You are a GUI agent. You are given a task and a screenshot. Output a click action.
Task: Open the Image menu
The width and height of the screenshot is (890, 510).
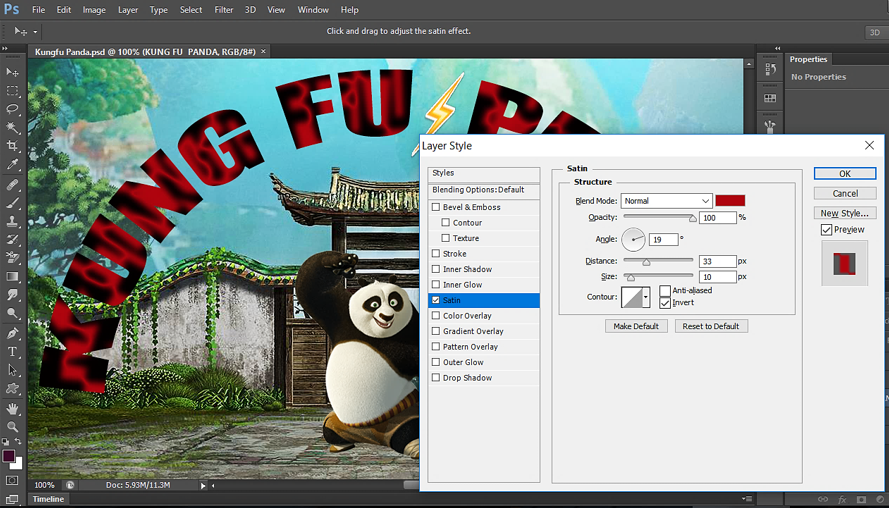coord(94,10)
